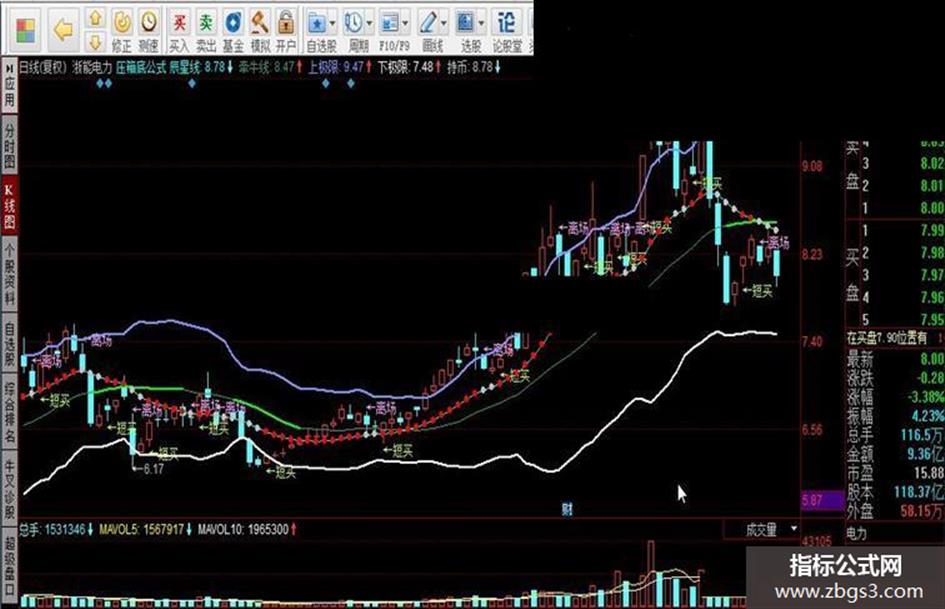The width and height of the screenshot is (945, 609).
Task: Select the K线图 sidebar tab
Action: click(9, 206)
